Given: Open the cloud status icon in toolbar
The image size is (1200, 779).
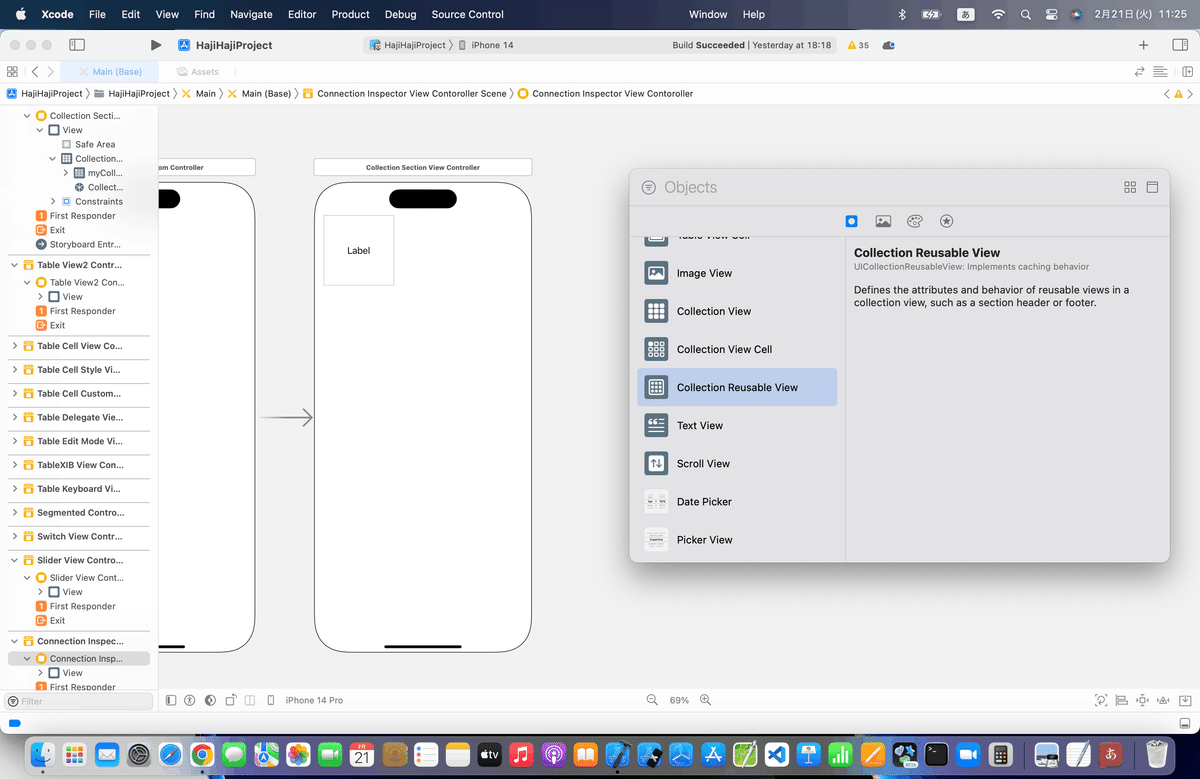Looking at the screenshot, I should pos(889,45).
